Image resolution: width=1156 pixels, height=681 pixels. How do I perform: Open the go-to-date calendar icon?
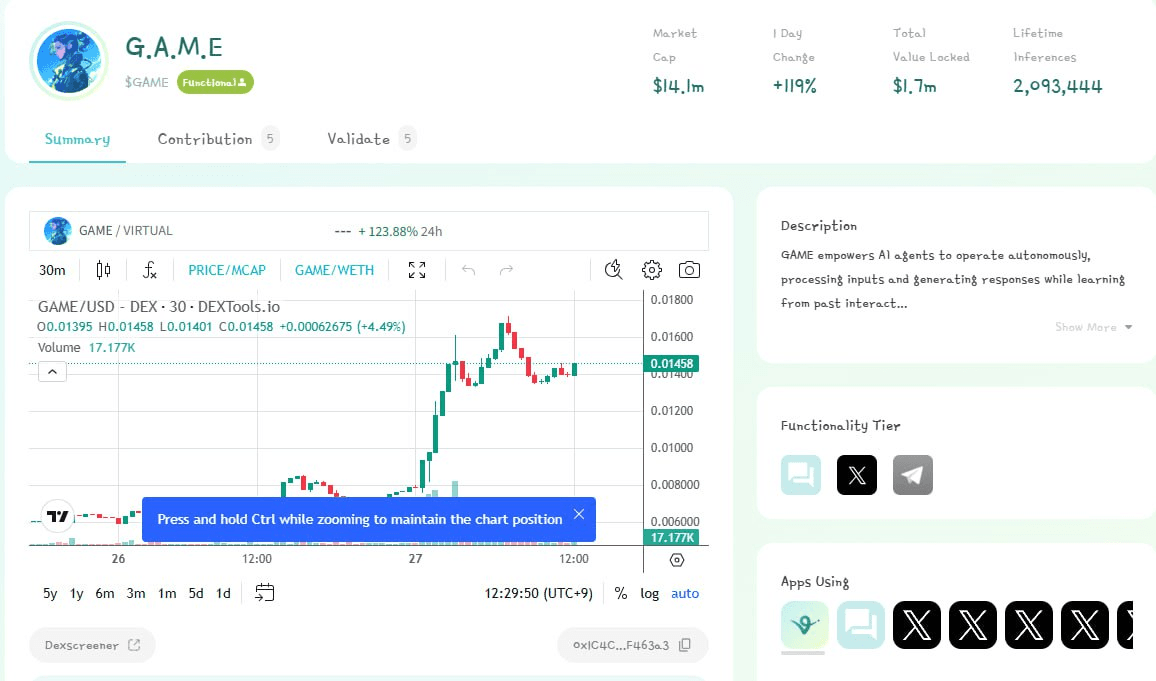265,593
